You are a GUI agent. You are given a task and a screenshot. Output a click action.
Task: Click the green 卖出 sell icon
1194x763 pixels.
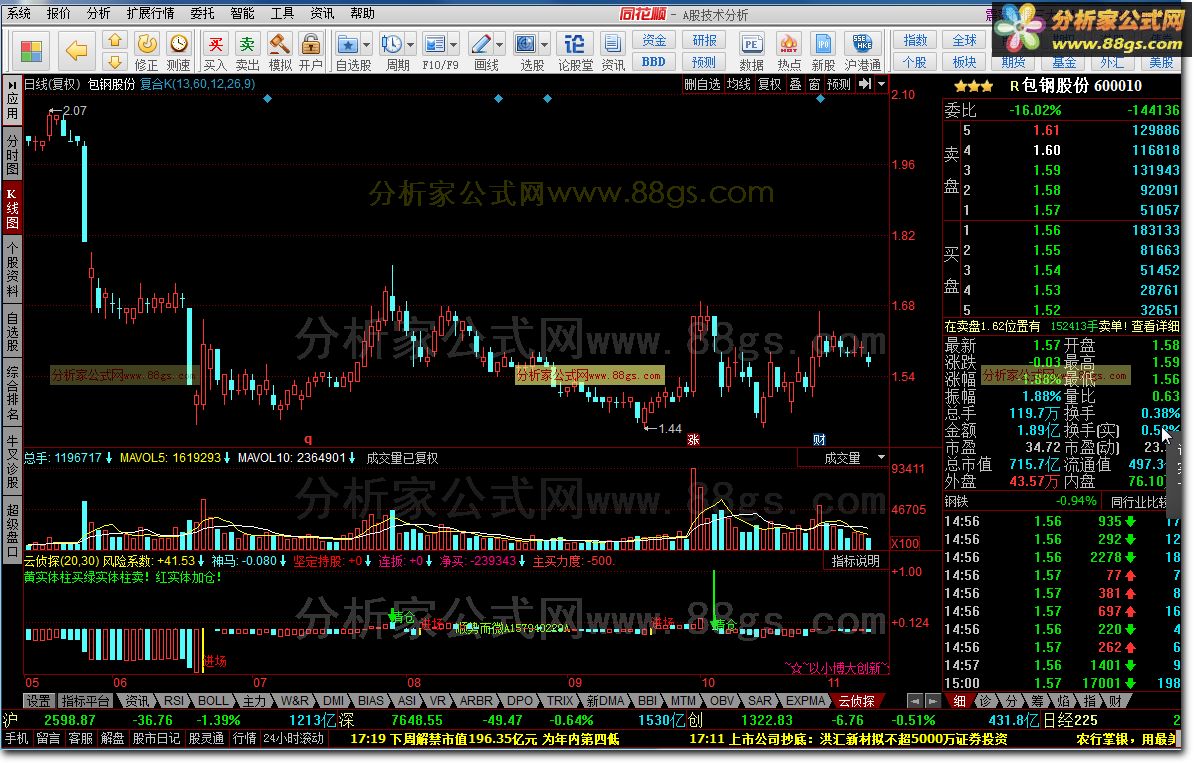point(247,44)
